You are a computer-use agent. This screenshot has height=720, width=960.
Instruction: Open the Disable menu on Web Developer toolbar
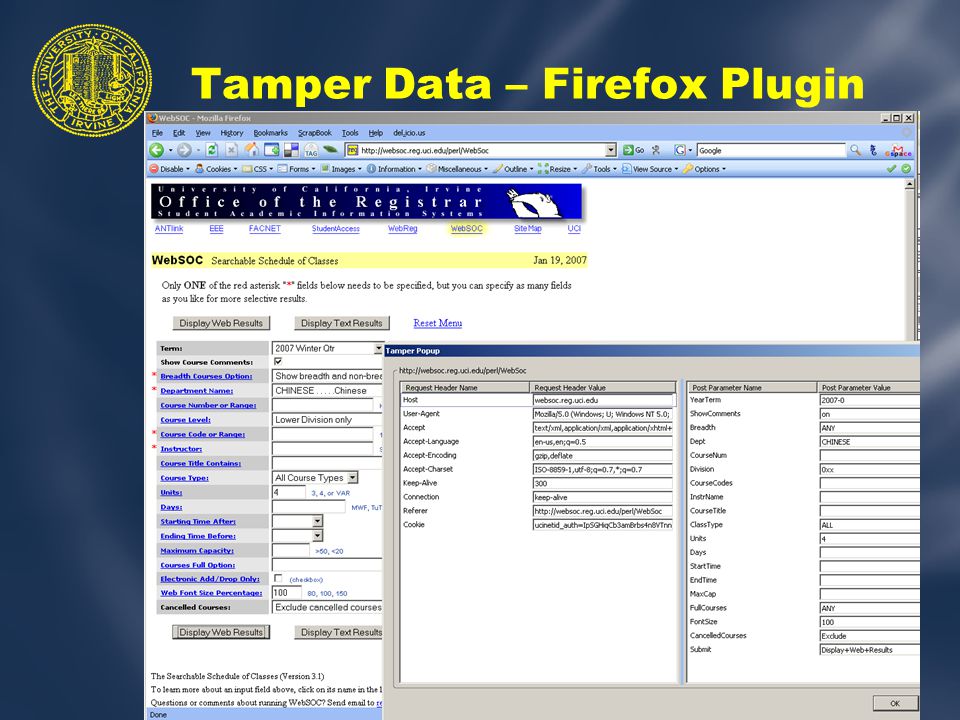tap(170, 169)
